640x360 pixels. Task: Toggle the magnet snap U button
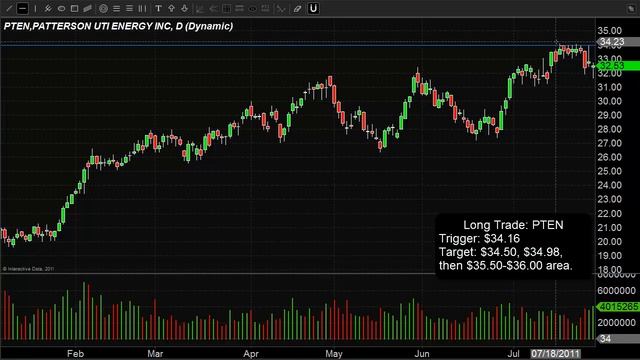pyautogui.click(x=313, y=8)
